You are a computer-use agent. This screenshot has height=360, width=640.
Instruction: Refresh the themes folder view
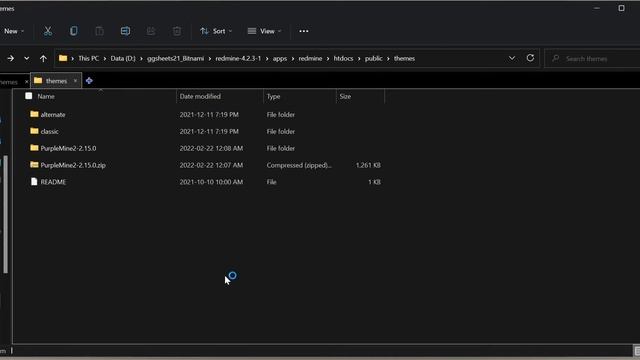pos(530,58)
